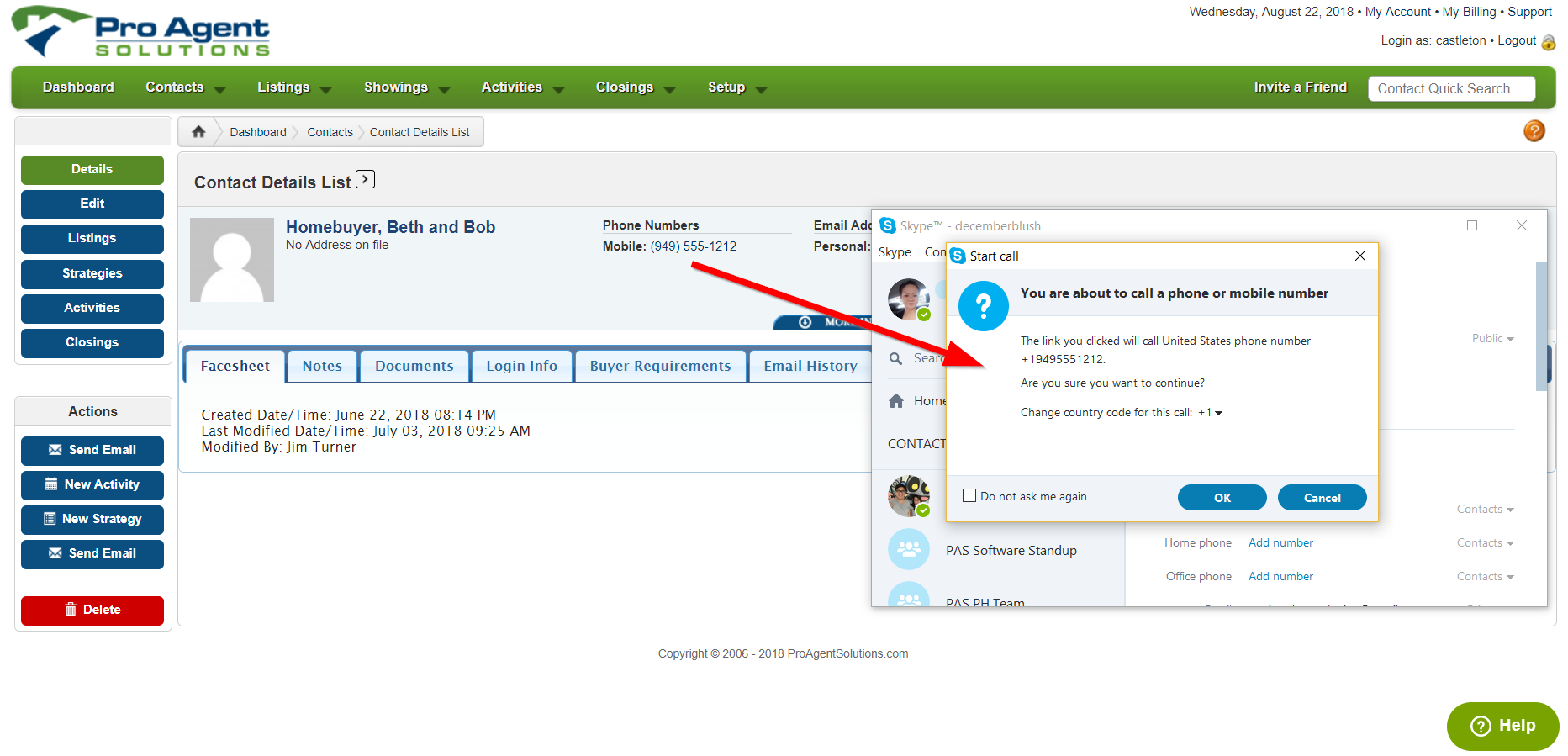The image size is (1568, 756).
Task: Click the red Delete button
Action: click(x=92, y=611)
